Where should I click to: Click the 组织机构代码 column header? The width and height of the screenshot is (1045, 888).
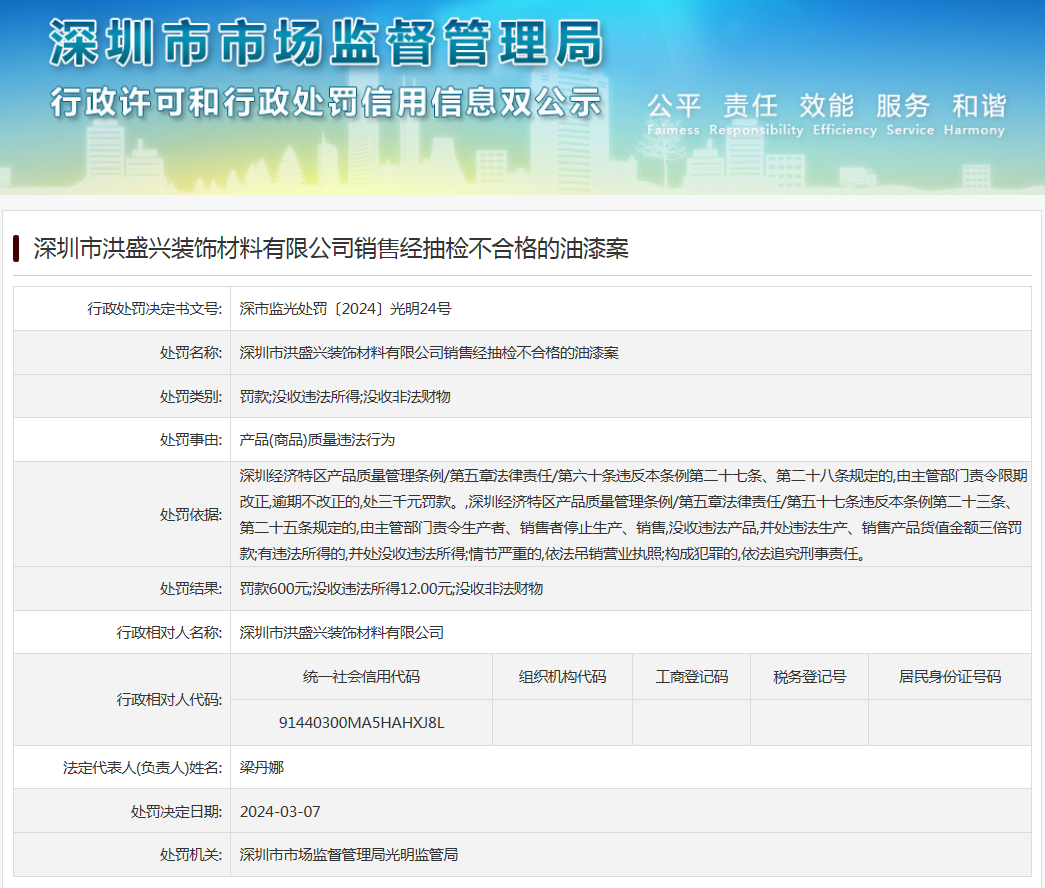tap(562, 677)
